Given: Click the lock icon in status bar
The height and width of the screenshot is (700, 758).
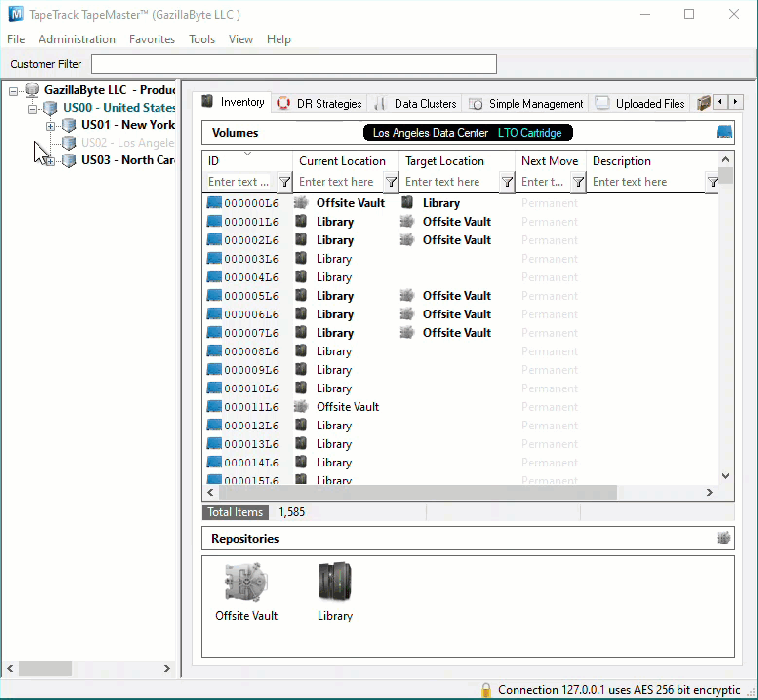Looking at the screenshot, I should point(486,690).
